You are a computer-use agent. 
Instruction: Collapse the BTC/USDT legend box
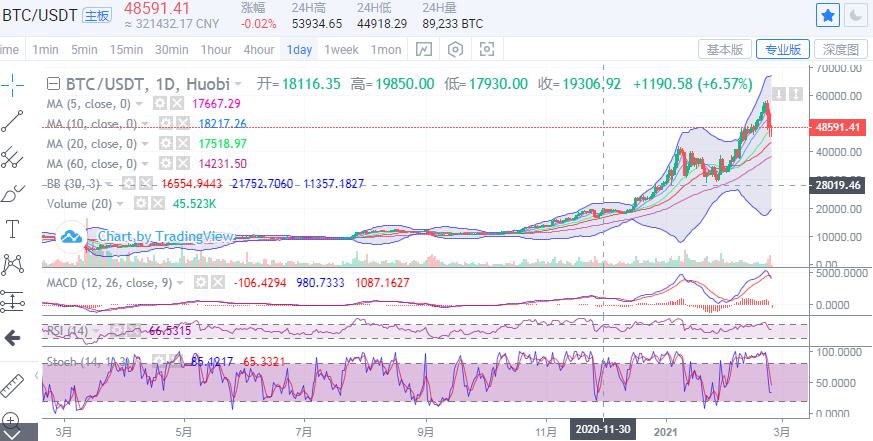[54, 84]
